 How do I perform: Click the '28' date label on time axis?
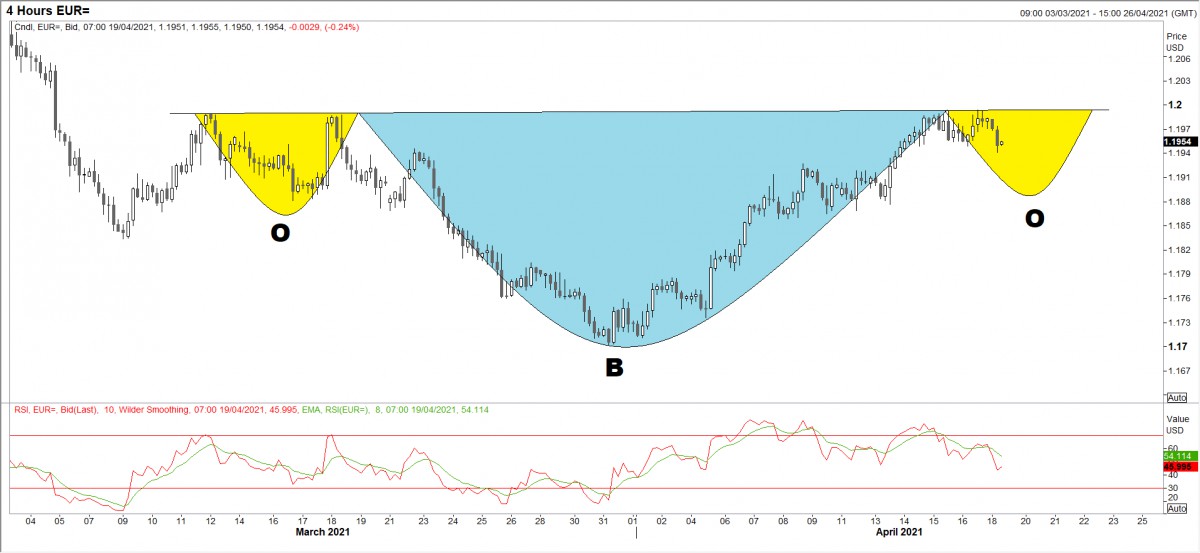pyautogui.click(x=540, y=521)
